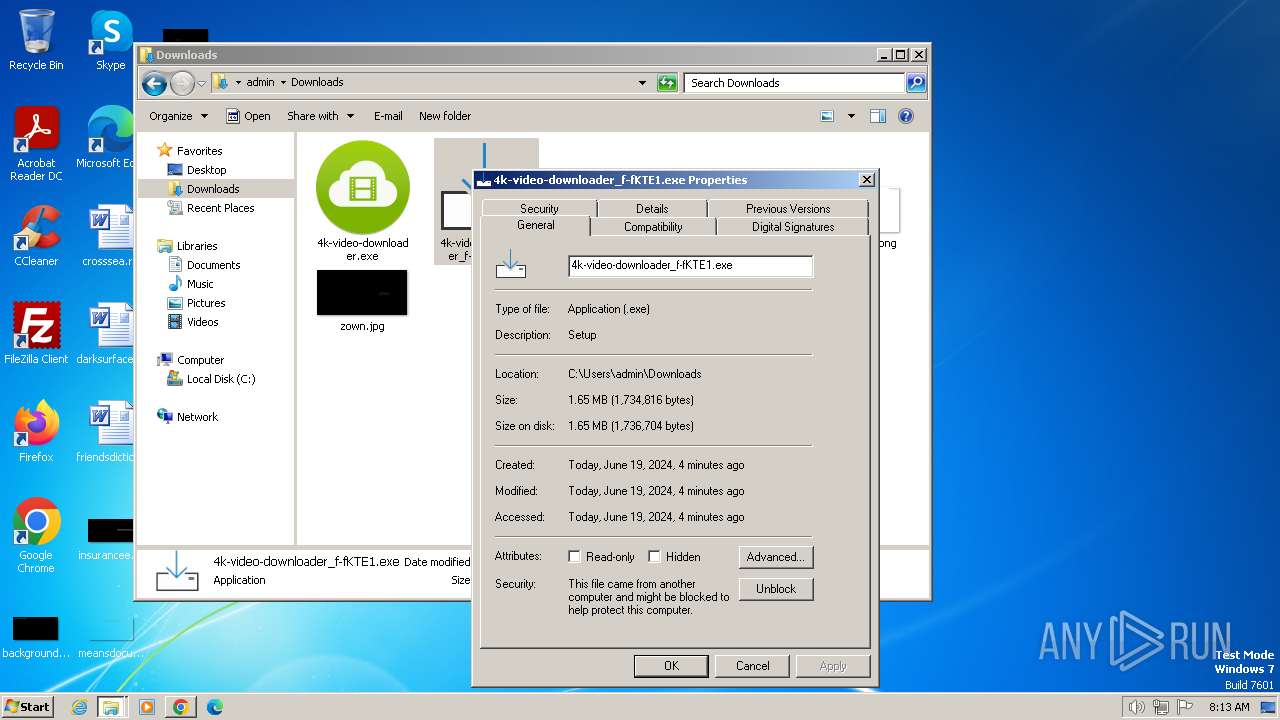Expand the admin breadcrumb arrow

coord(283,83)
